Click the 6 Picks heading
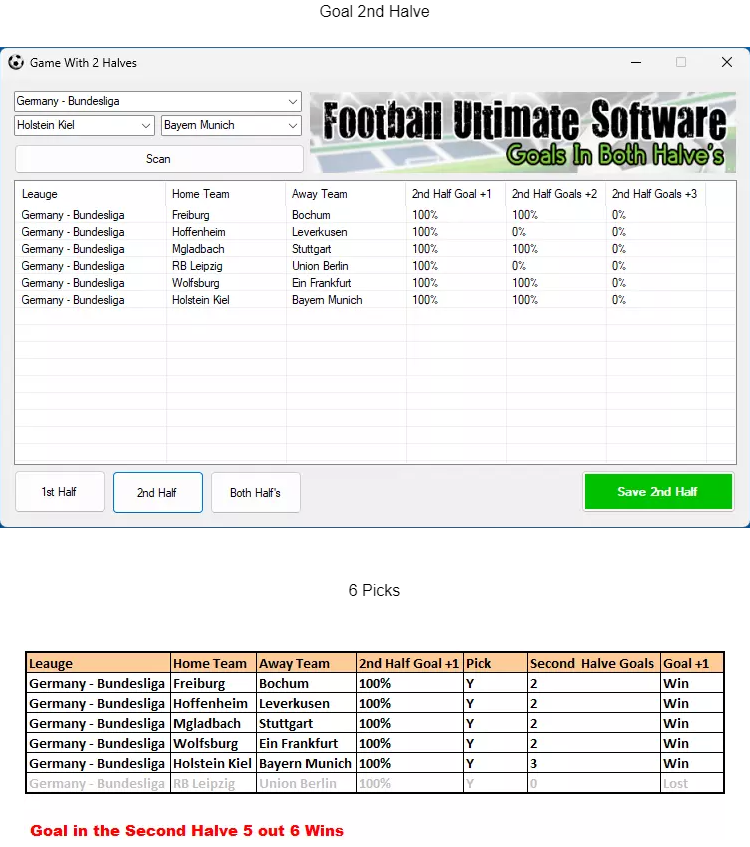 pyautogui.click(x=374, y=590)
